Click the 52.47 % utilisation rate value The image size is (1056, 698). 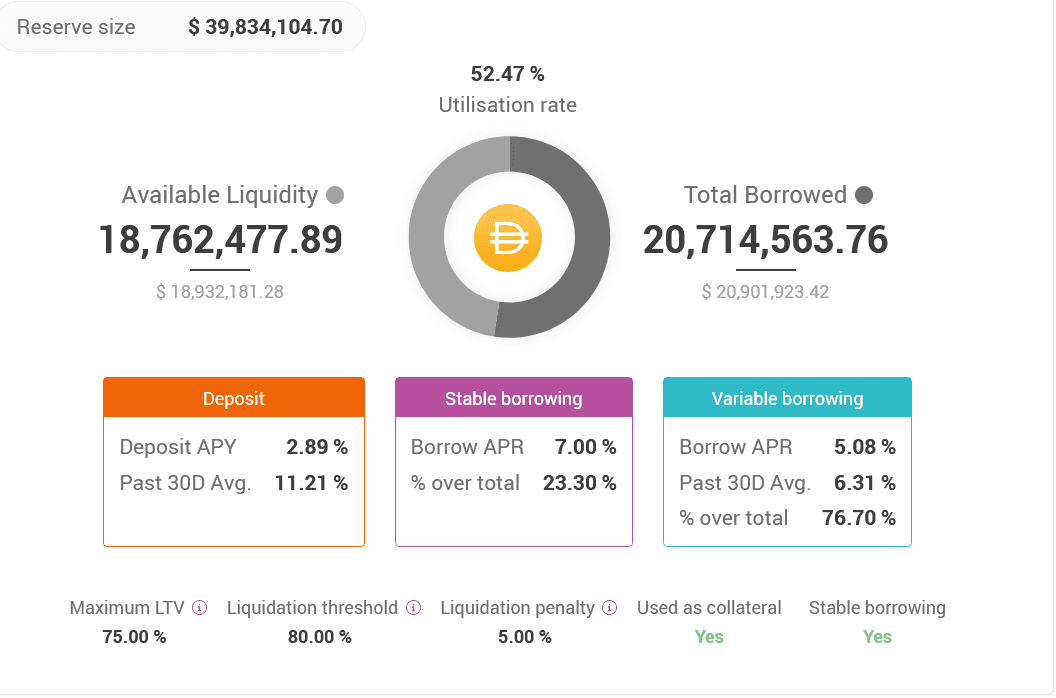coord(508,74)
